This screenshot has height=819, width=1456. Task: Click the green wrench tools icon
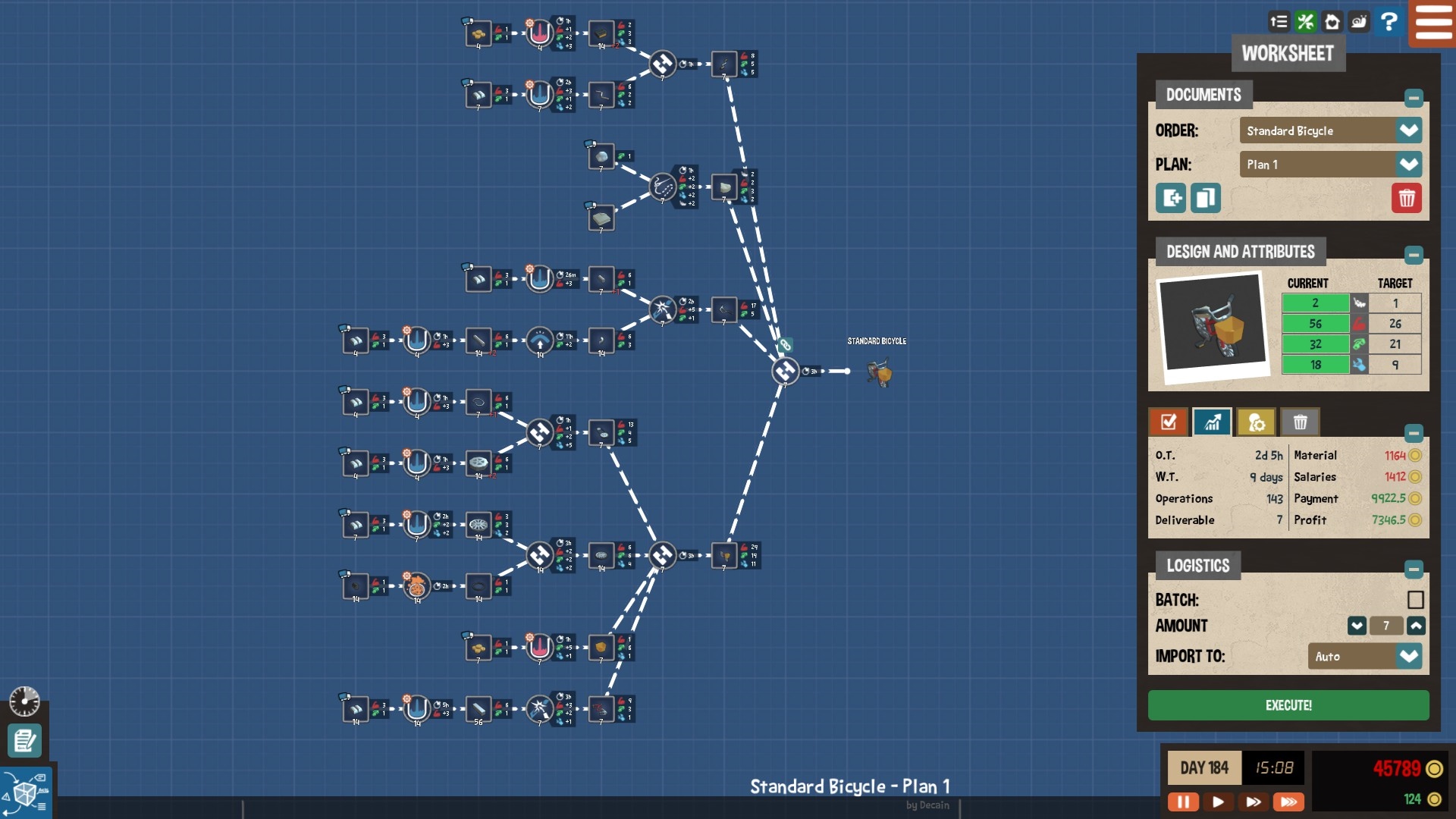pyautogui.click(x=1305, y=22)
